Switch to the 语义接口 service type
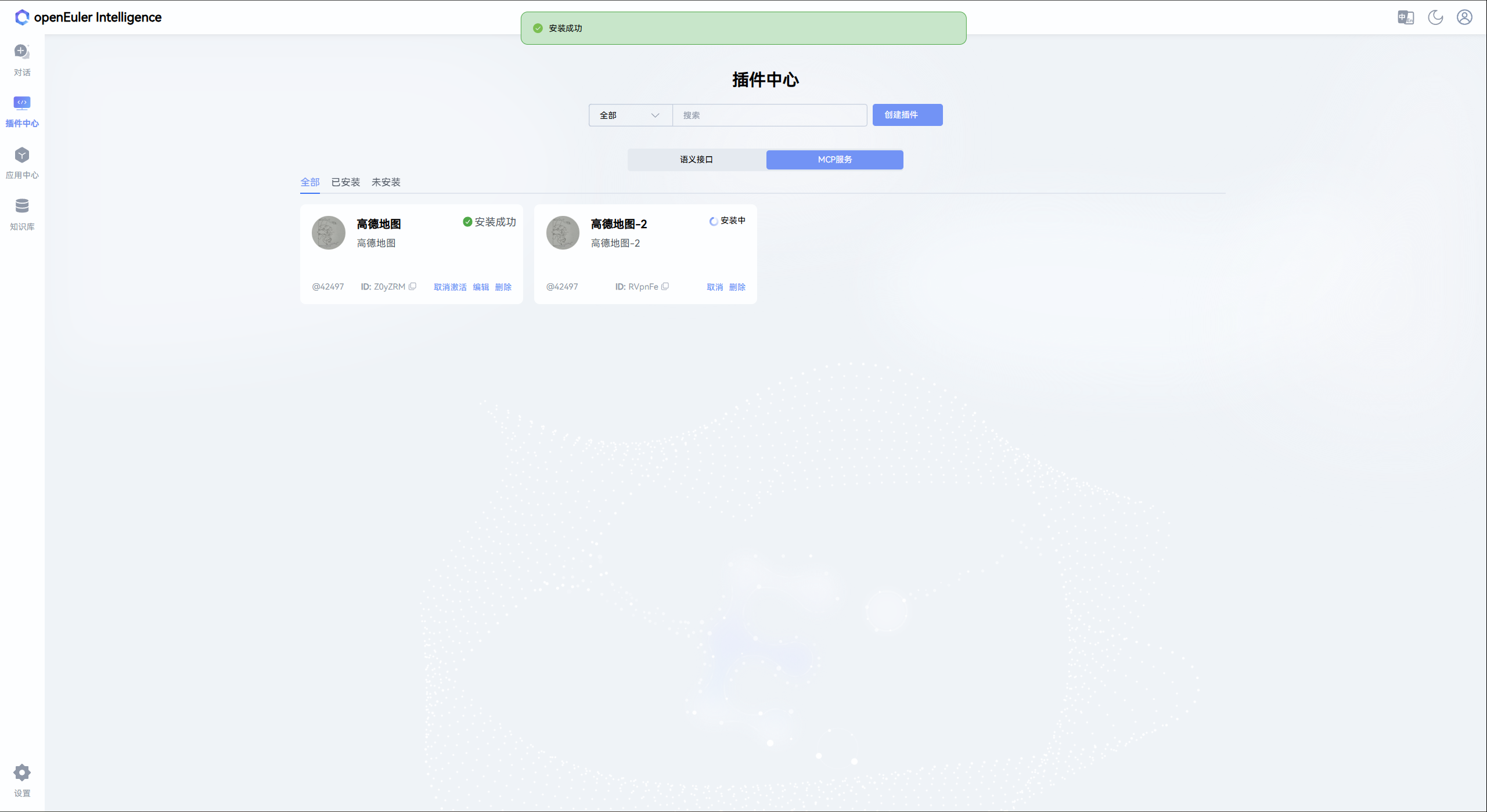Image resolution: width=1487 pixels, height=812 pixels. pyautogui.click(x=696, y=160)
